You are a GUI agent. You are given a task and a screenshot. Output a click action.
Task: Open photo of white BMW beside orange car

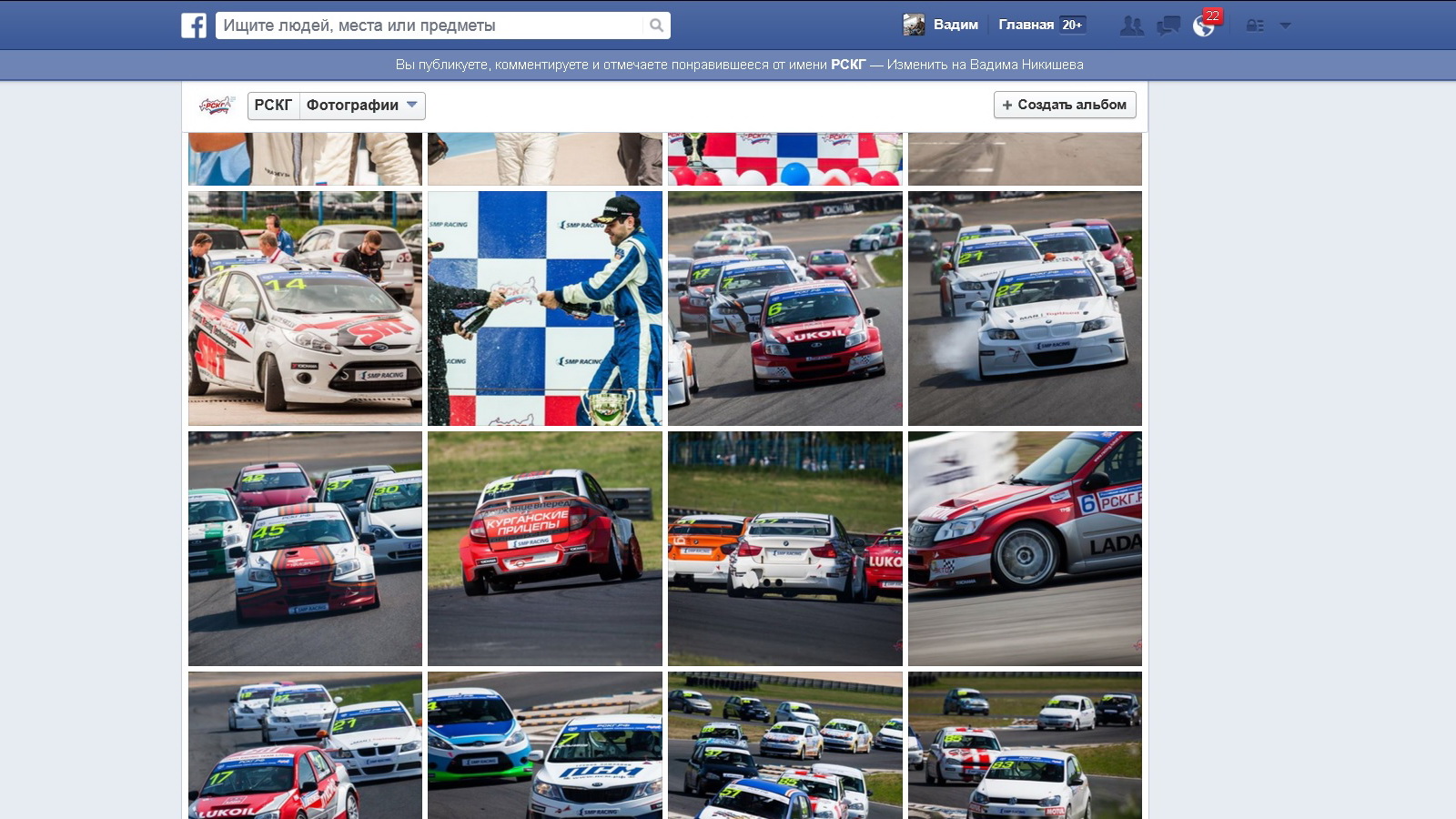pyautogui.click(x=785, y=549)
